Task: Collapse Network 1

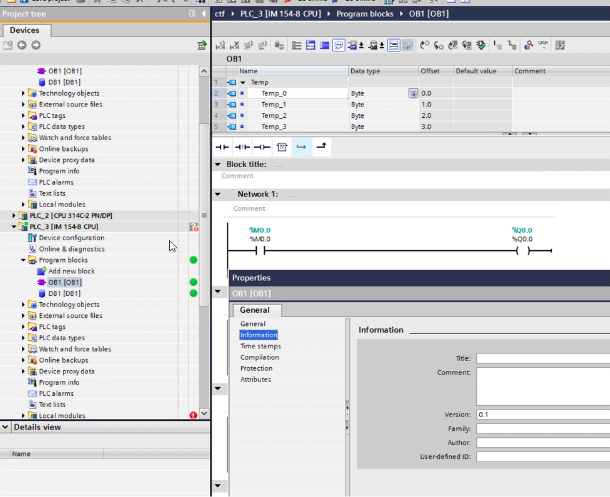Action: (x=218, y=194)
